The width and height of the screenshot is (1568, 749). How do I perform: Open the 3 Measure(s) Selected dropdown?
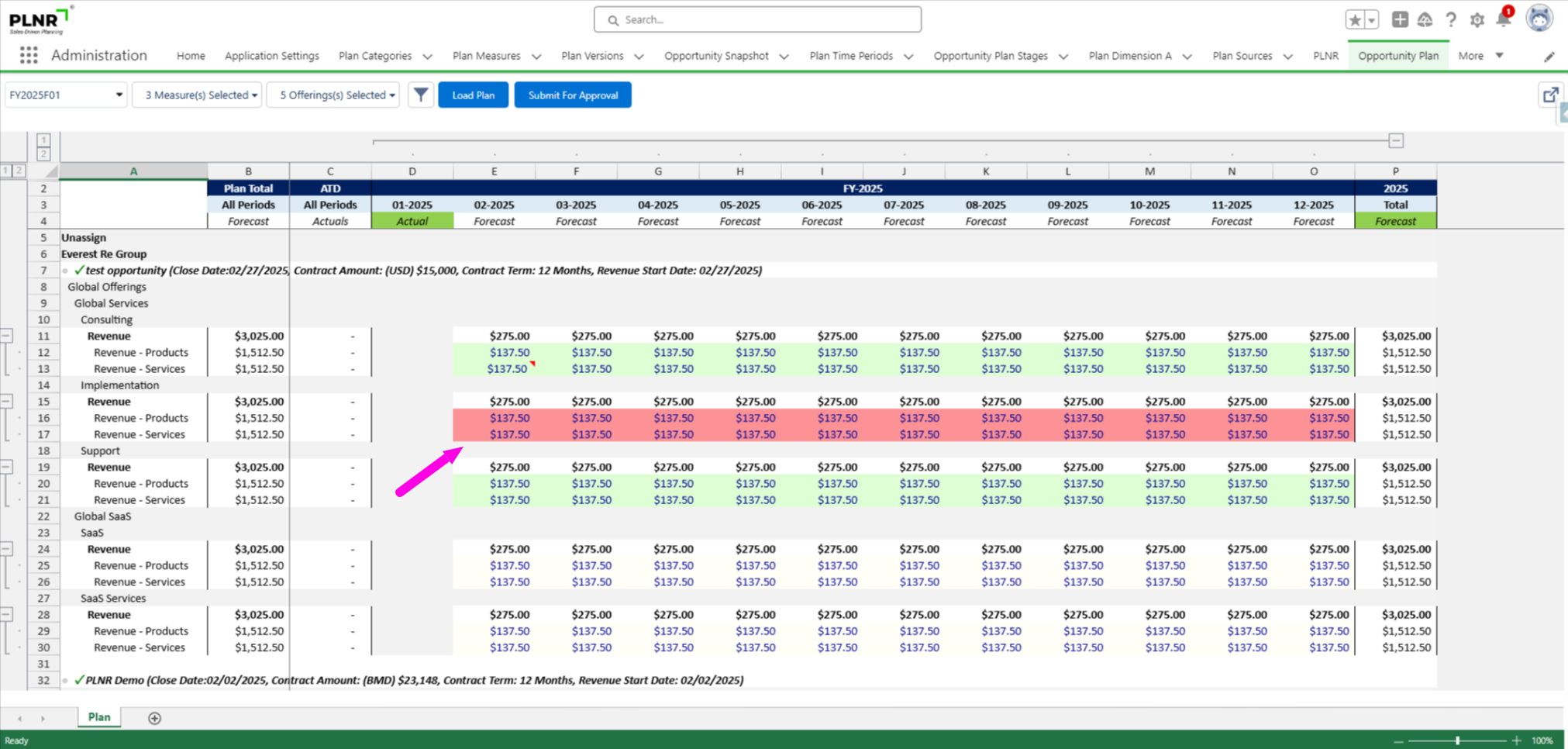tap(197, 95)
